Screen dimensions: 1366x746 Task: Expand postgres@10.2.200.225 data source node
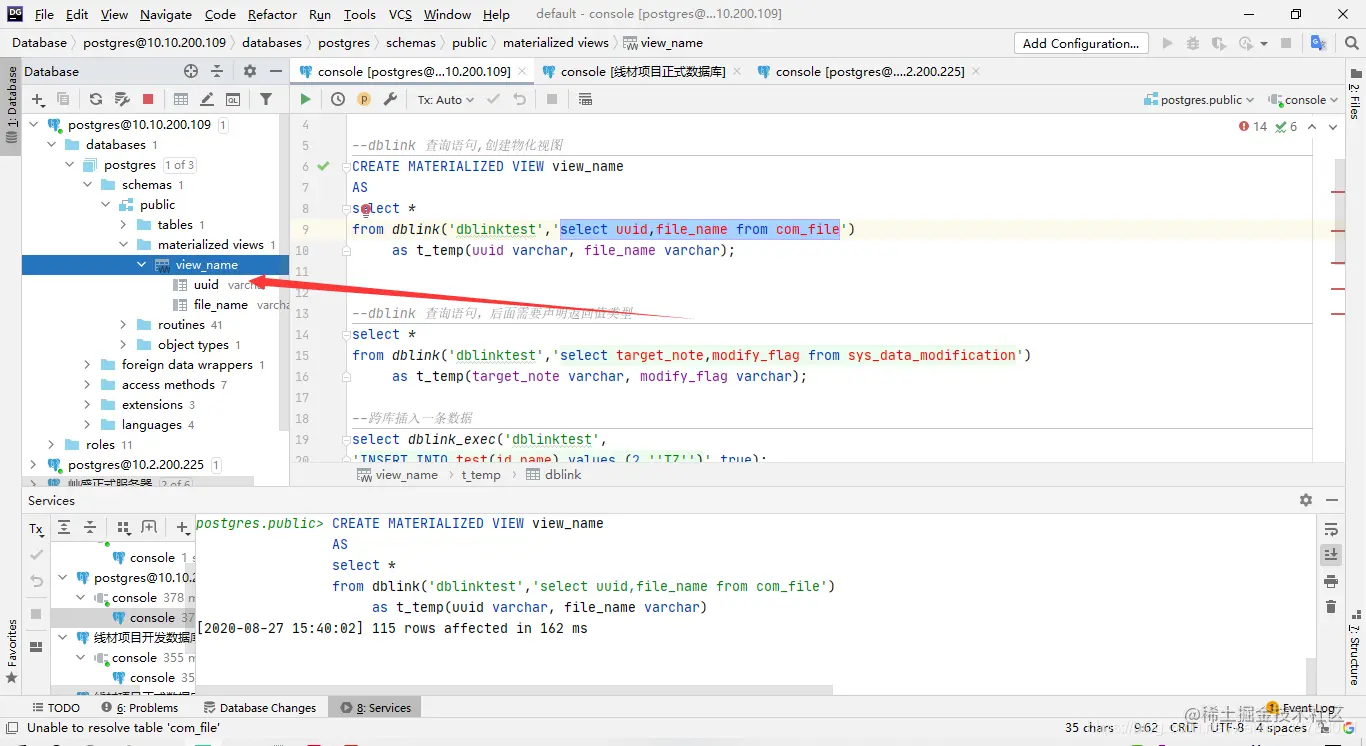coord(34,465)
